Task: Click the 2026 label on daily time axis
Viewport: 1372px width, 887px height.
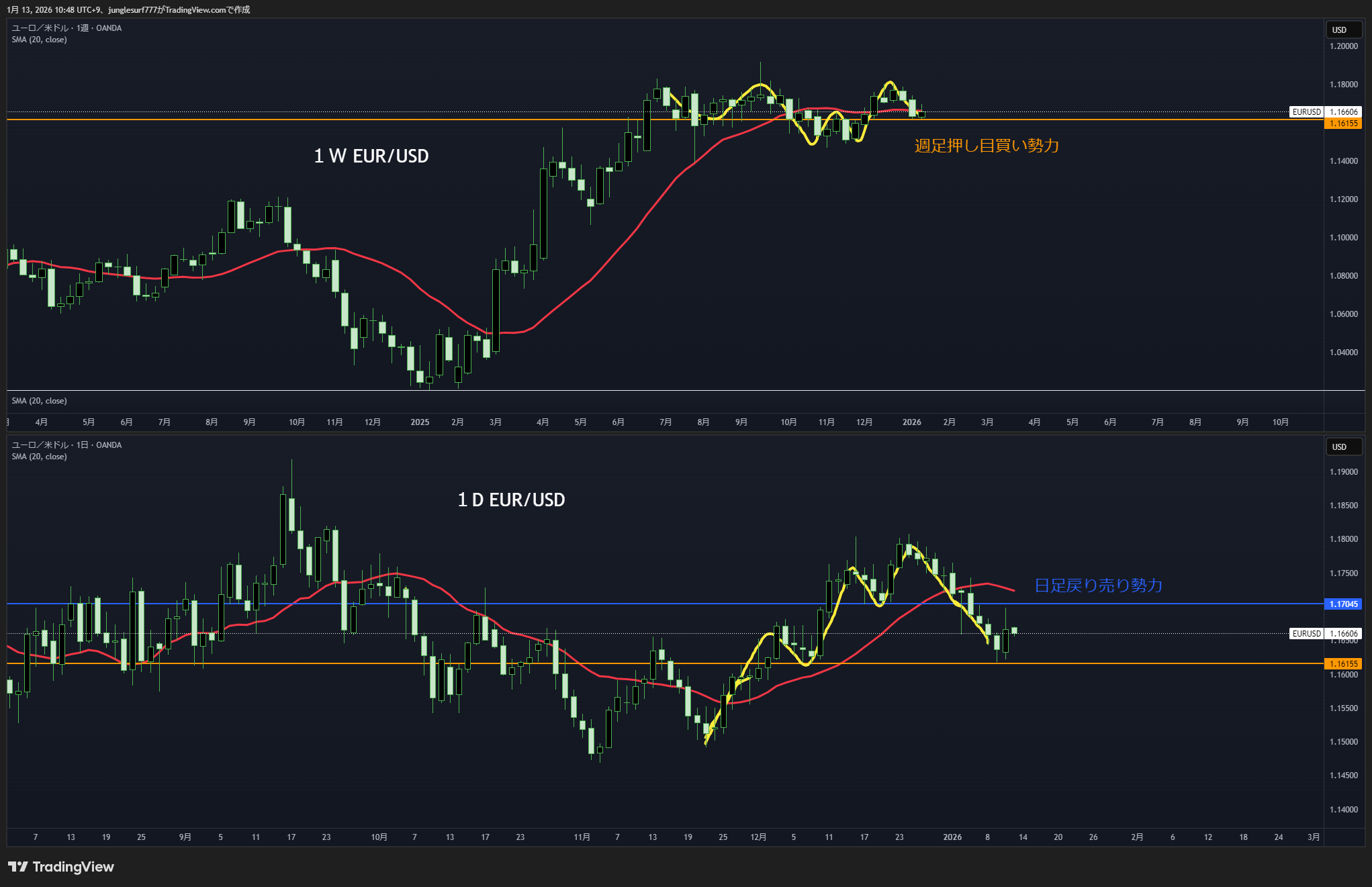Action: pos(952,837)
